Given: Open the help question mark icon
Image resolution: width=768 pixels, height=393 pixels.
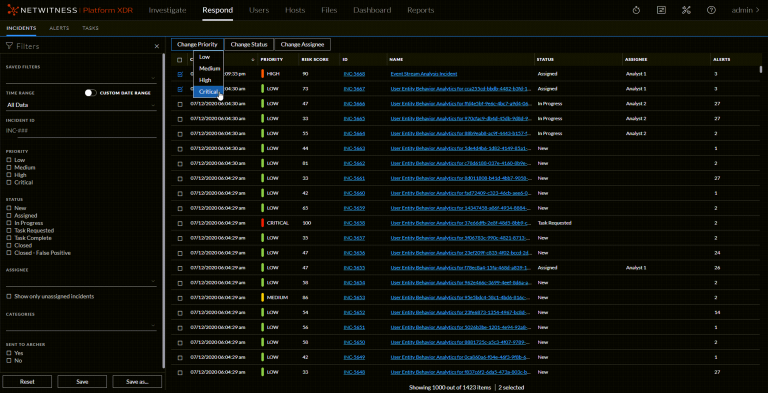Looking at the screenshot, I should [x=711, y=10].
